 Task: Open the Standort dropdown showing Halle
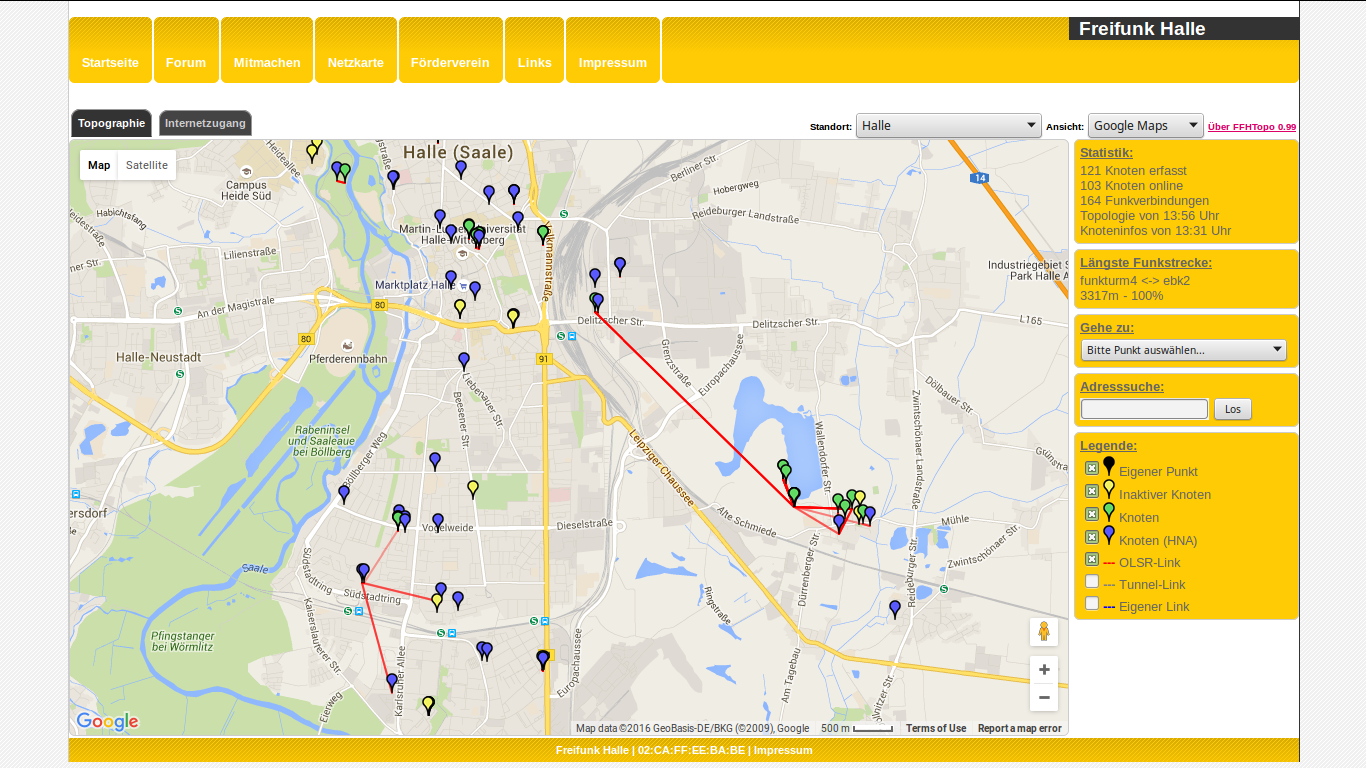949,126
